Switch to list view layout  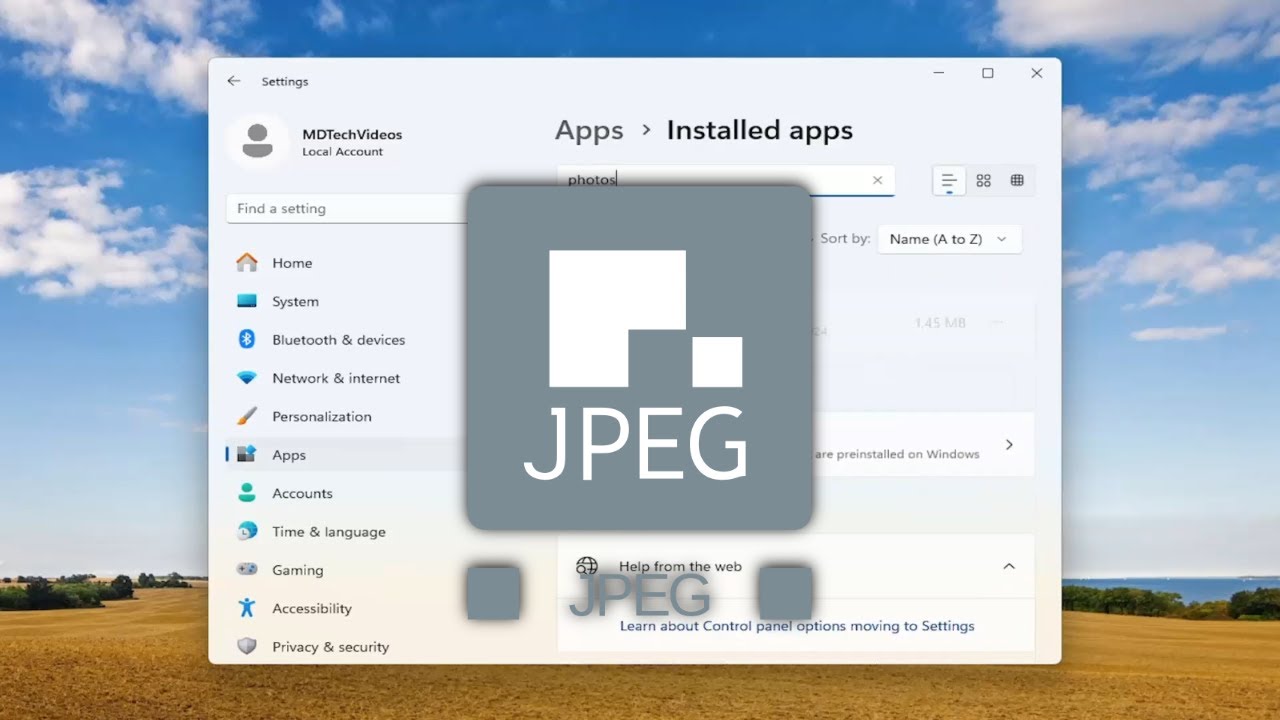pos(949,180)
